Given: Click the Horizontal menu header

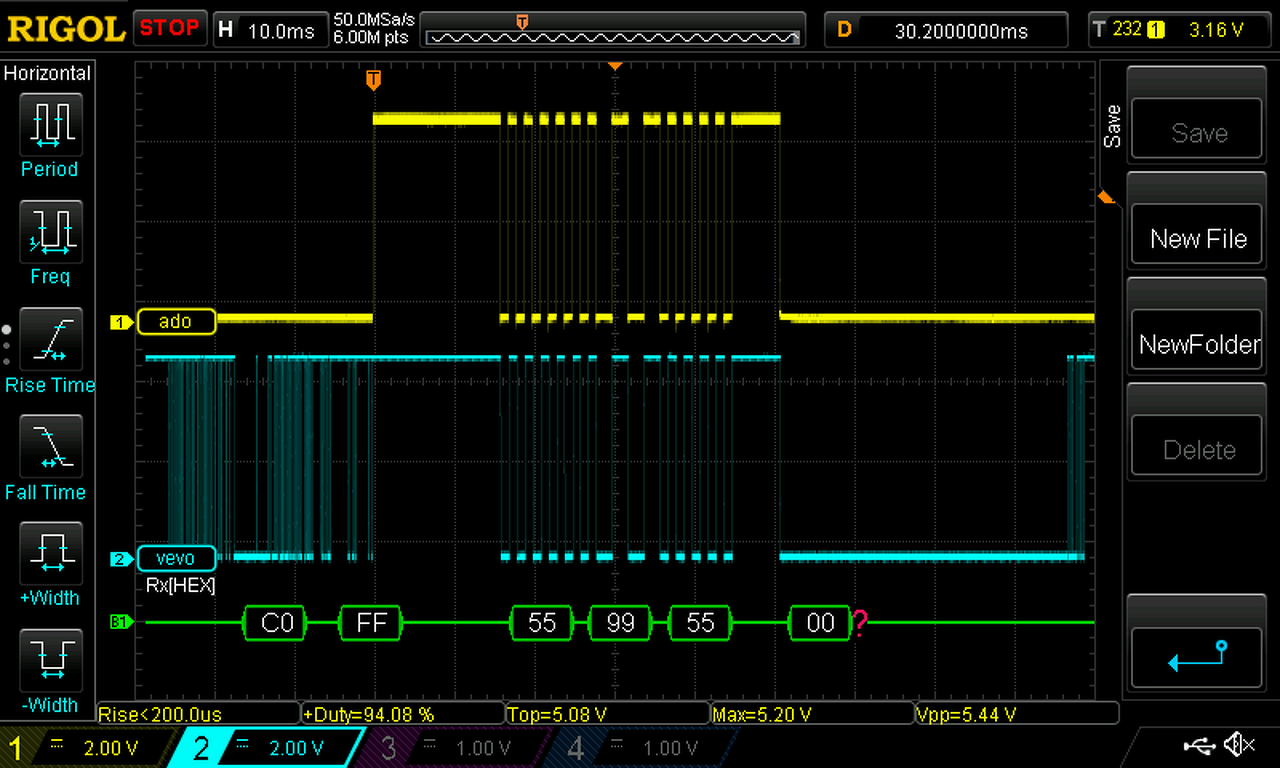Looking at the screenshot, I should [x=47, y=73].
